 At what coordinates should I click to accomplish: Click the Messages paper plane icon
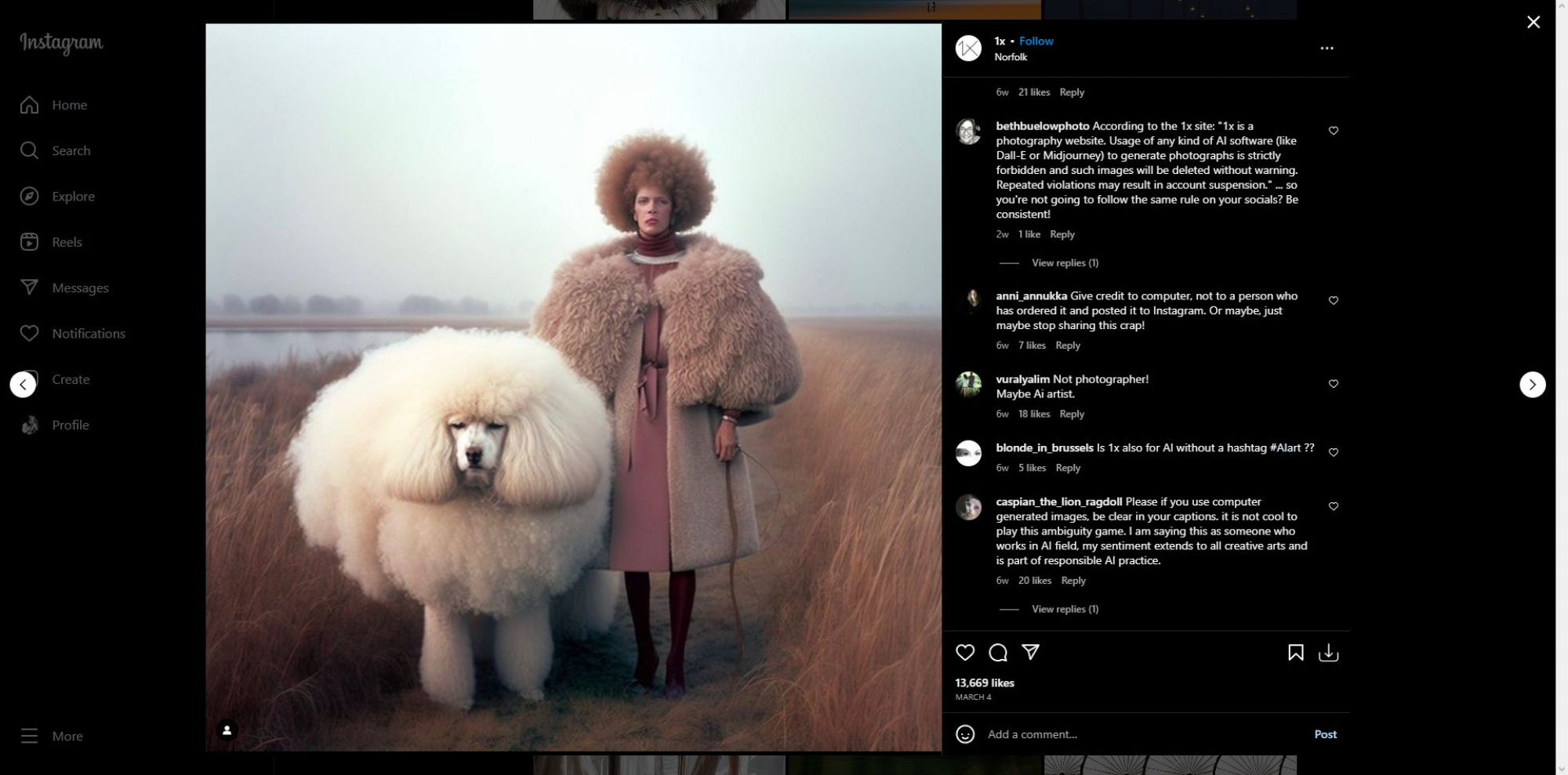29,288
